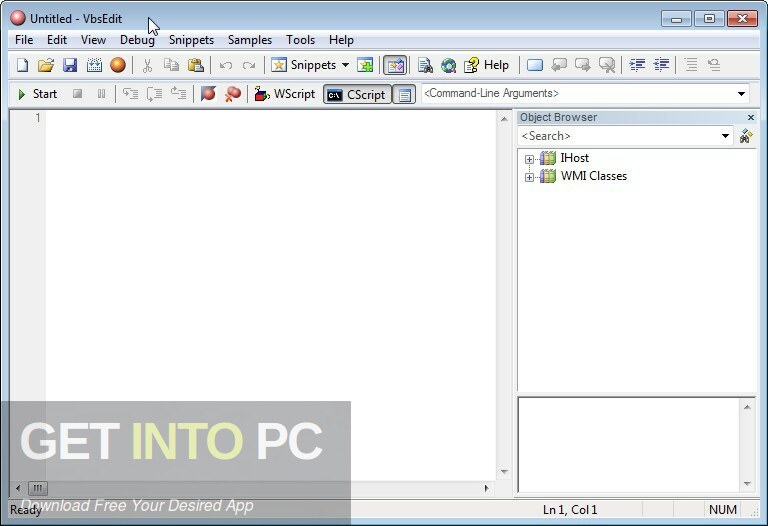Remove all breakpoints icon
Screen dimensions: 768x526
[x=233, y=94]
